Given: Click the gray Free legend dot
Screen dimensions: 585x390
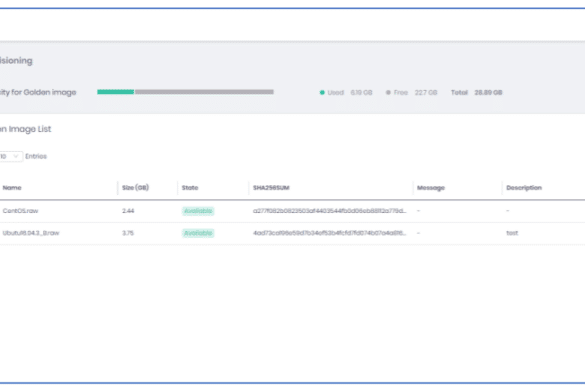Looking at the screenshot, I should (388, 93).
